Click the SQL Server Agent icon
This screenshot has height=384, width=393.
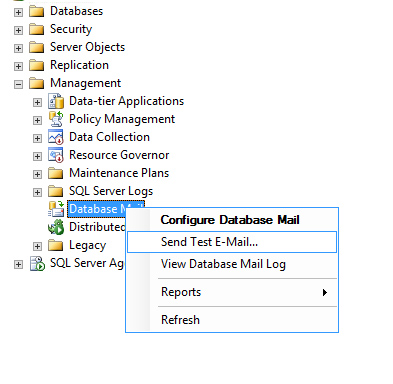point(37,263)
